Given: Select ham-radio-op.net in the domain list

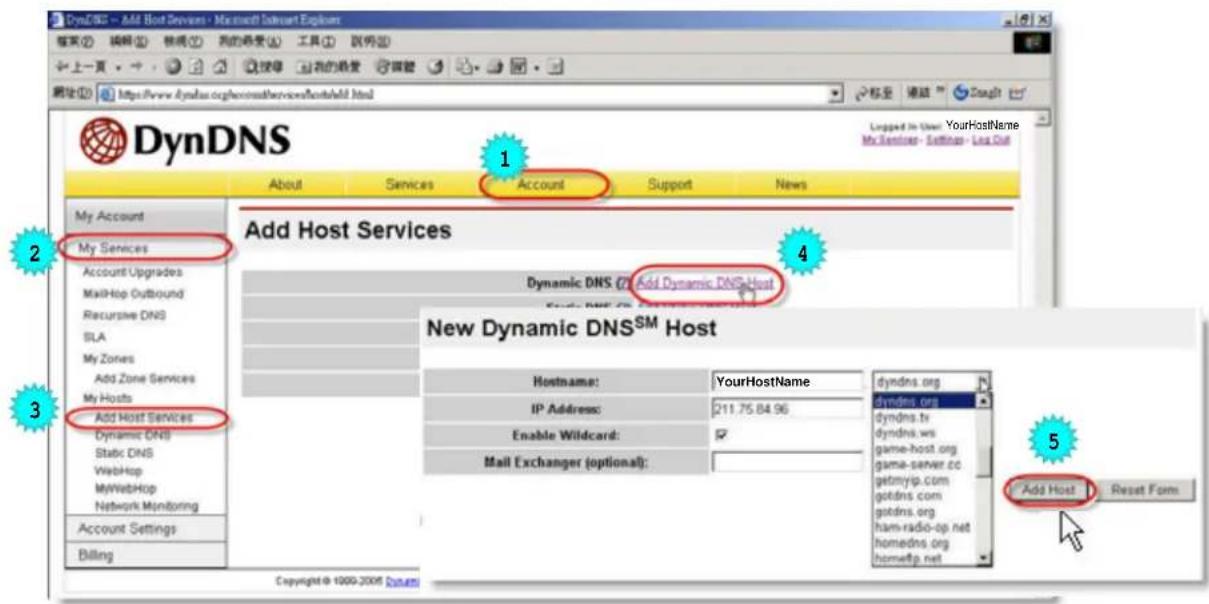Looking at the screenshot, I should pyautogui.click(x=922, y=528).
